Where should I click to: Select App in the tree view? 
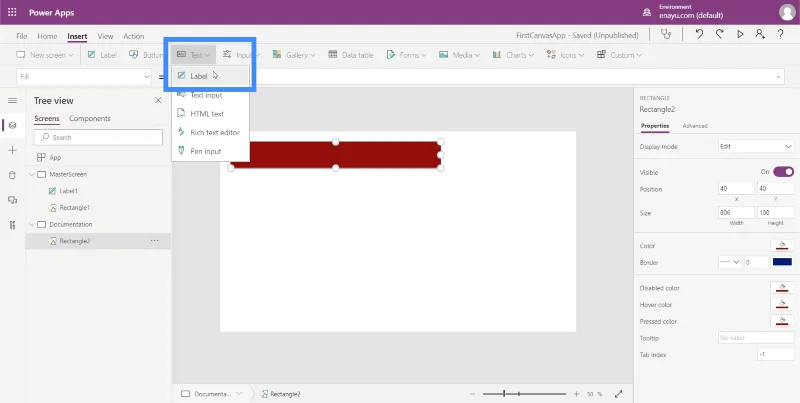[x=55, y=158]
